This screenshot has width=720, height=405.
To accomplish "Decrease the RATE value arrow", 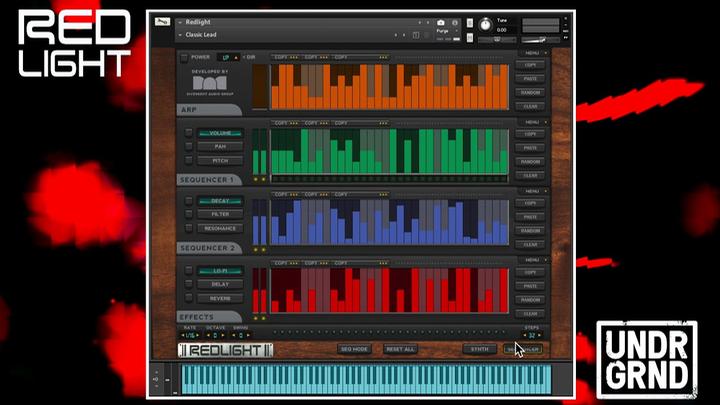I will click(x=183, y=335).
